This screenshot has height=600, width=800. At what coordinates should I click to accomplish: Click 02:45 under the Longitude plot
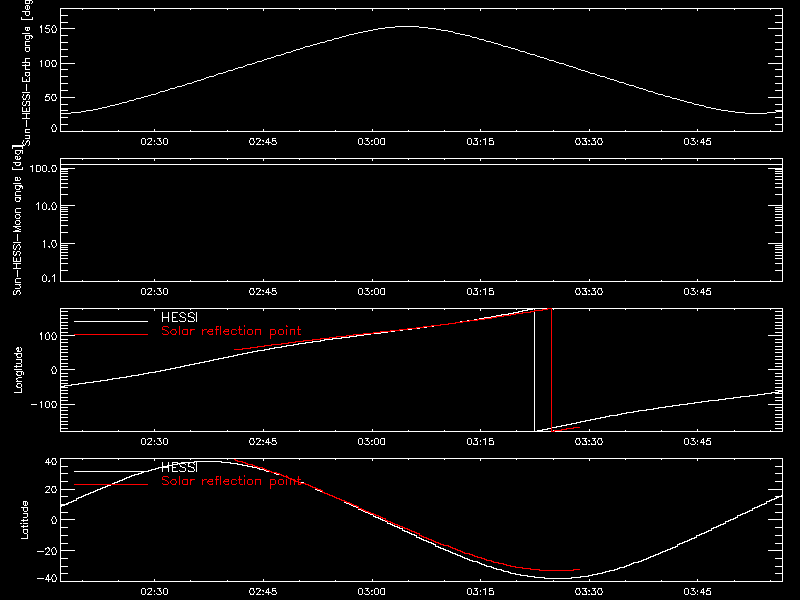(263, 441)
